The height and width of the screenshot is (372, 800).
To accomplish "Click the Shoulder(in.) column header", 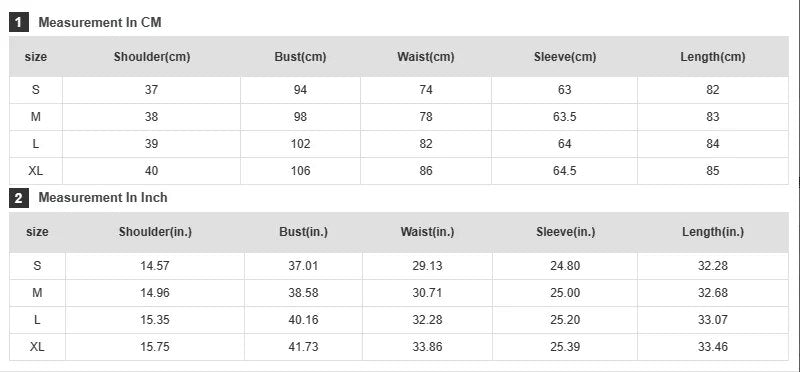I will [155, 232].
